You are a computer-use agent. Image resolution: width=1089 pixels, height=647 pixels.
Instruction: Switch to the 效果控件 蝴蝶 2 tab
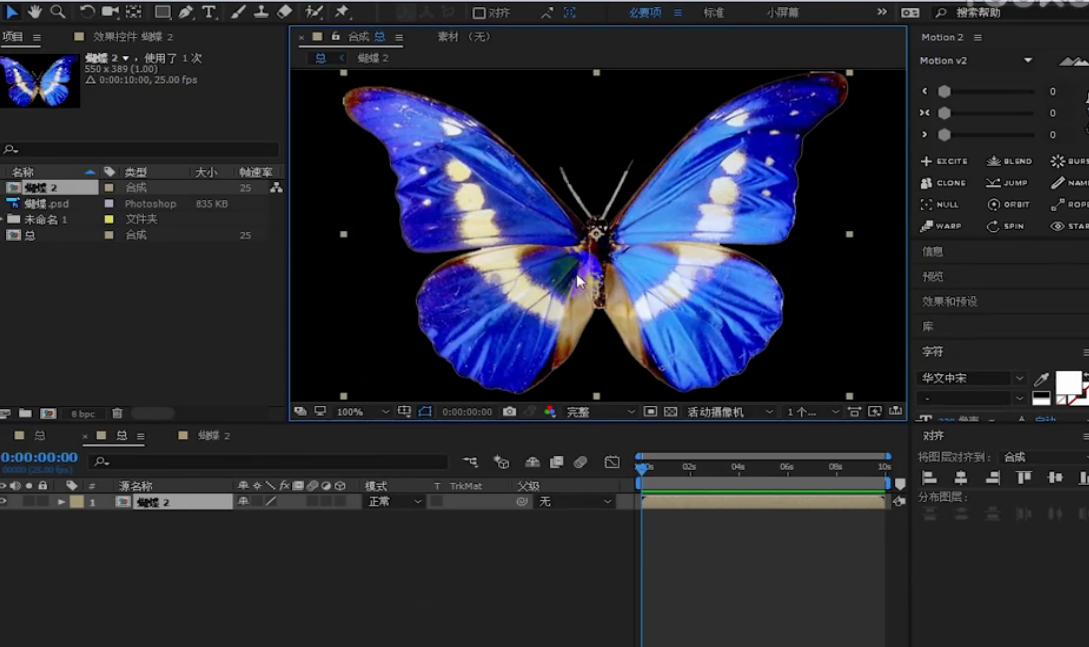pos(133,37)
